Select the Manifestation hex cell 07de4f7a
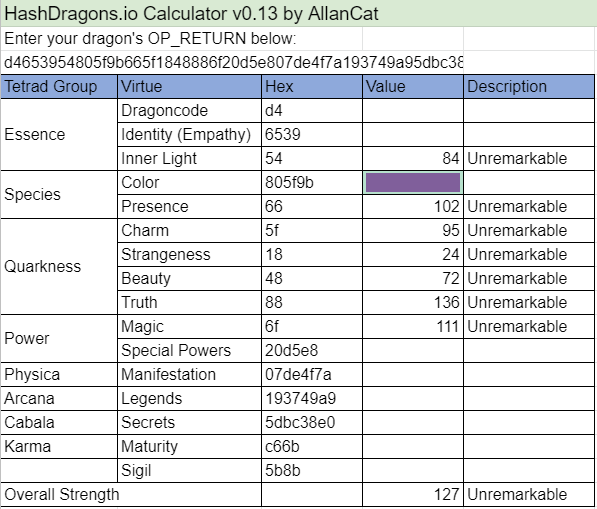597x509 pixels. click(x=312, y=374)
